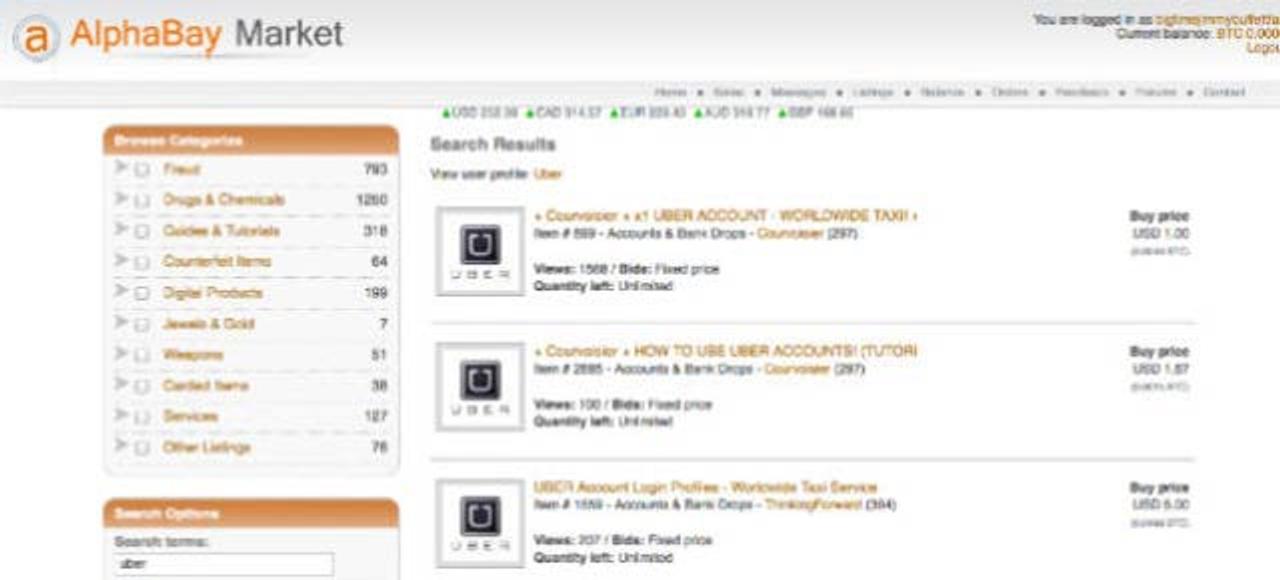Expand the Guides & Tutorials category
The width and height of the screenshot is (1280, 580).
pos(119,231)
